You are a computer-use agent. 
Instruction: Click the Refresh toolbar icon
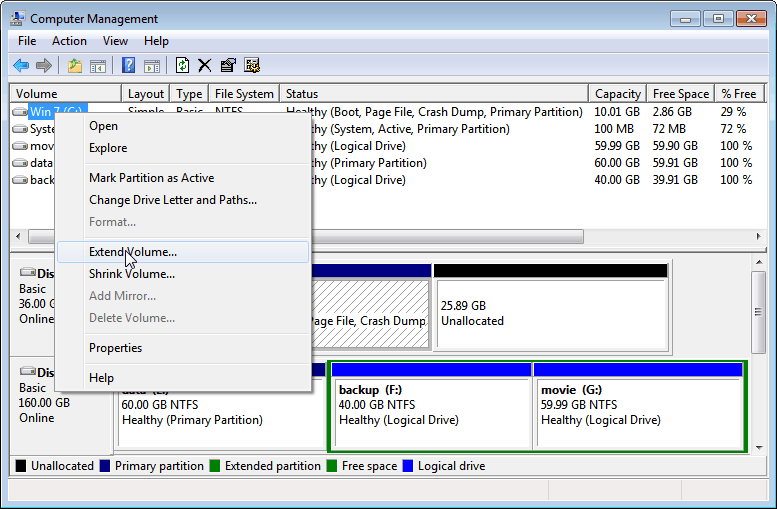pos(182,65)
